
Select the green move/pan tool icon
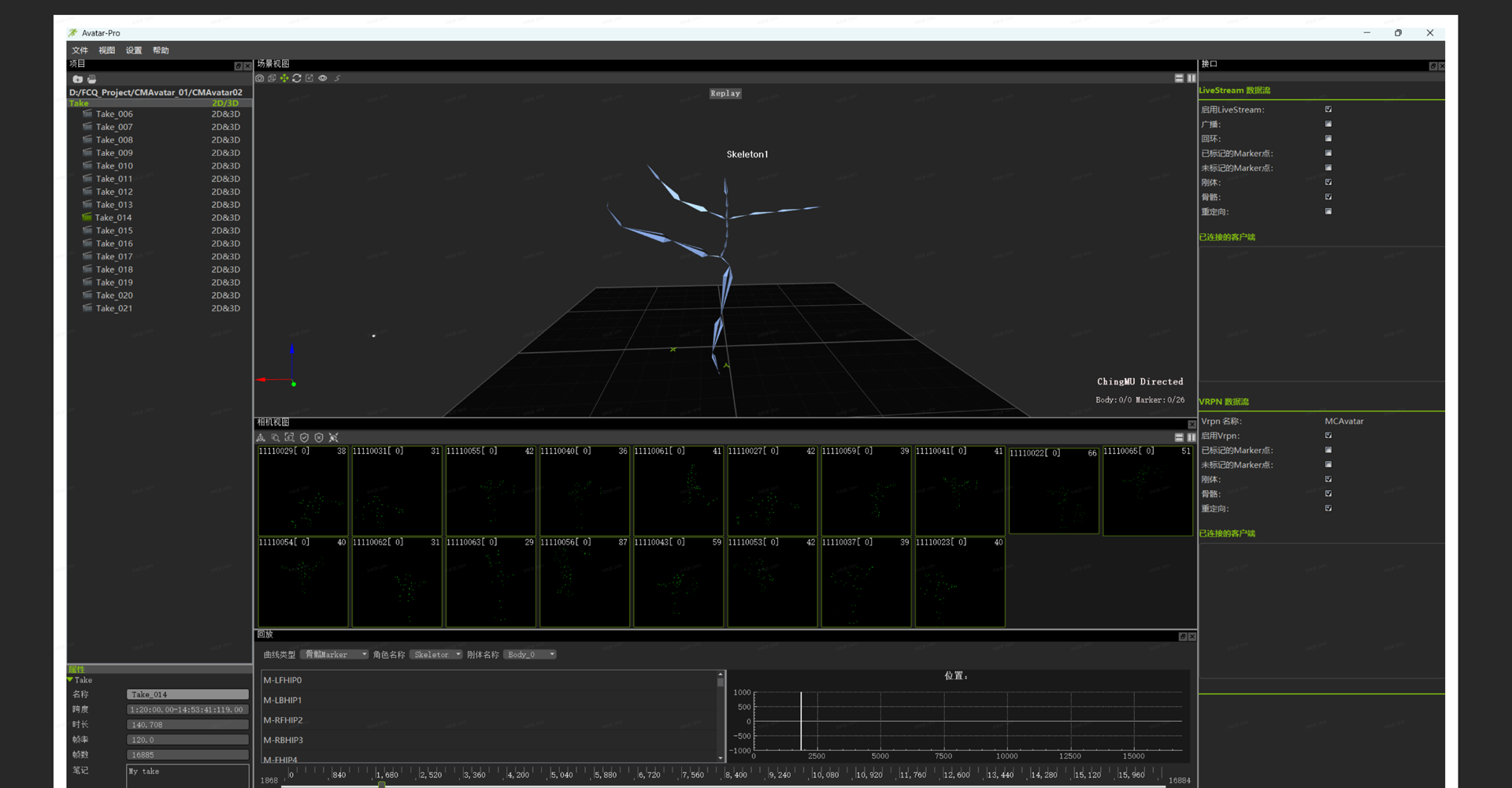[284, 79]
